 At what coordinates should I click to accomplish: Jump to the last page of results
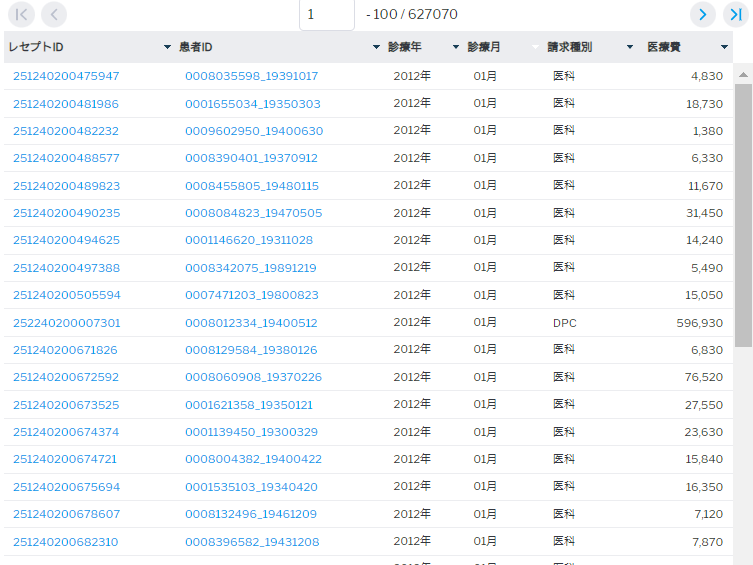coord(735,14)
